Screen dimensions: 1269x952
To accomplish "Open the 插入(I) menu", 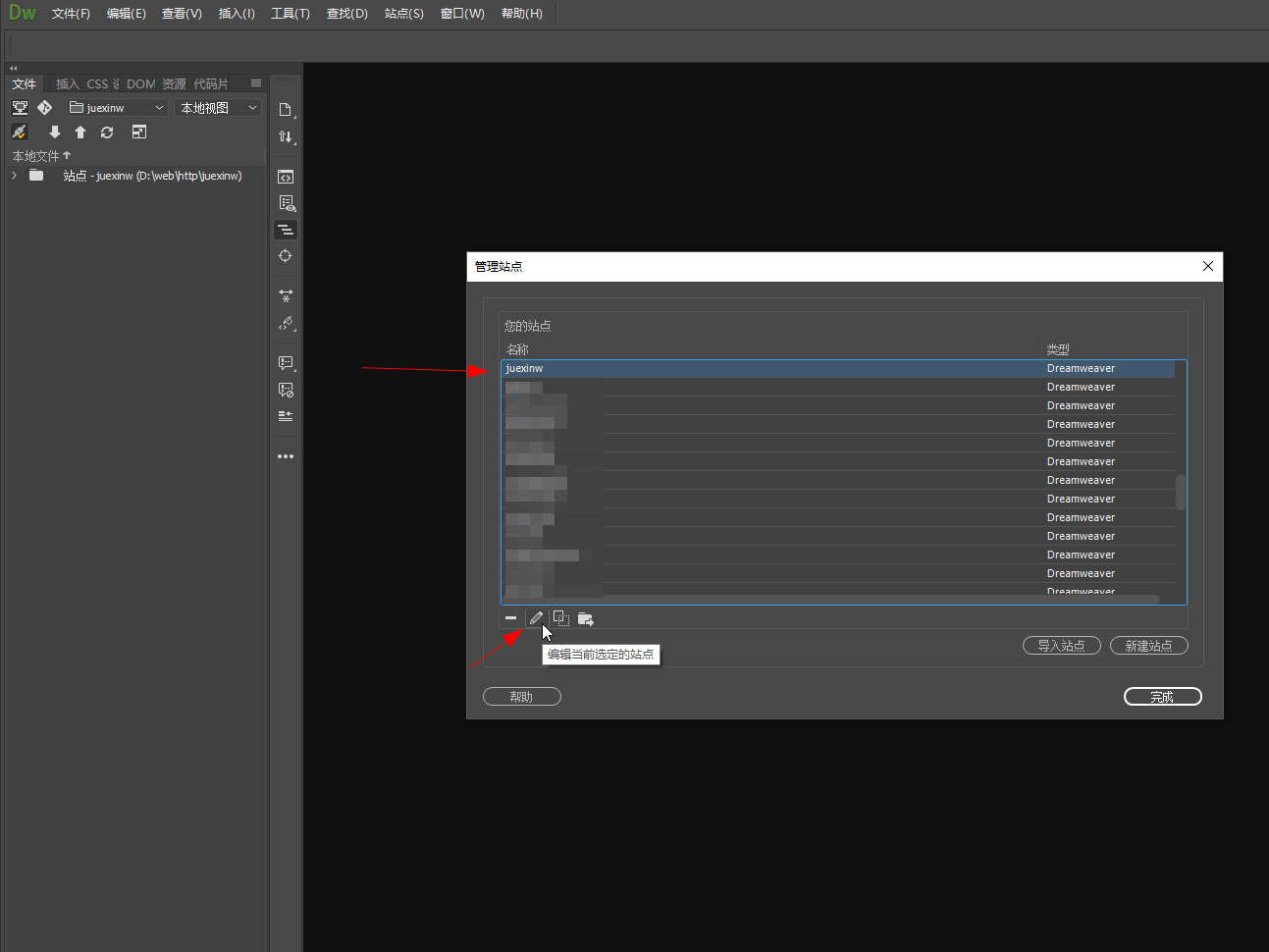I will click(x=237, y=14).
